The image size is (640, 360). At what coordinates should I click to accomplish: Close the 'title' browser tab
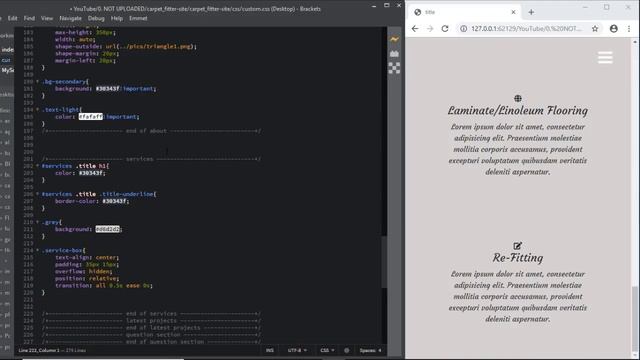tap(513, 12)
